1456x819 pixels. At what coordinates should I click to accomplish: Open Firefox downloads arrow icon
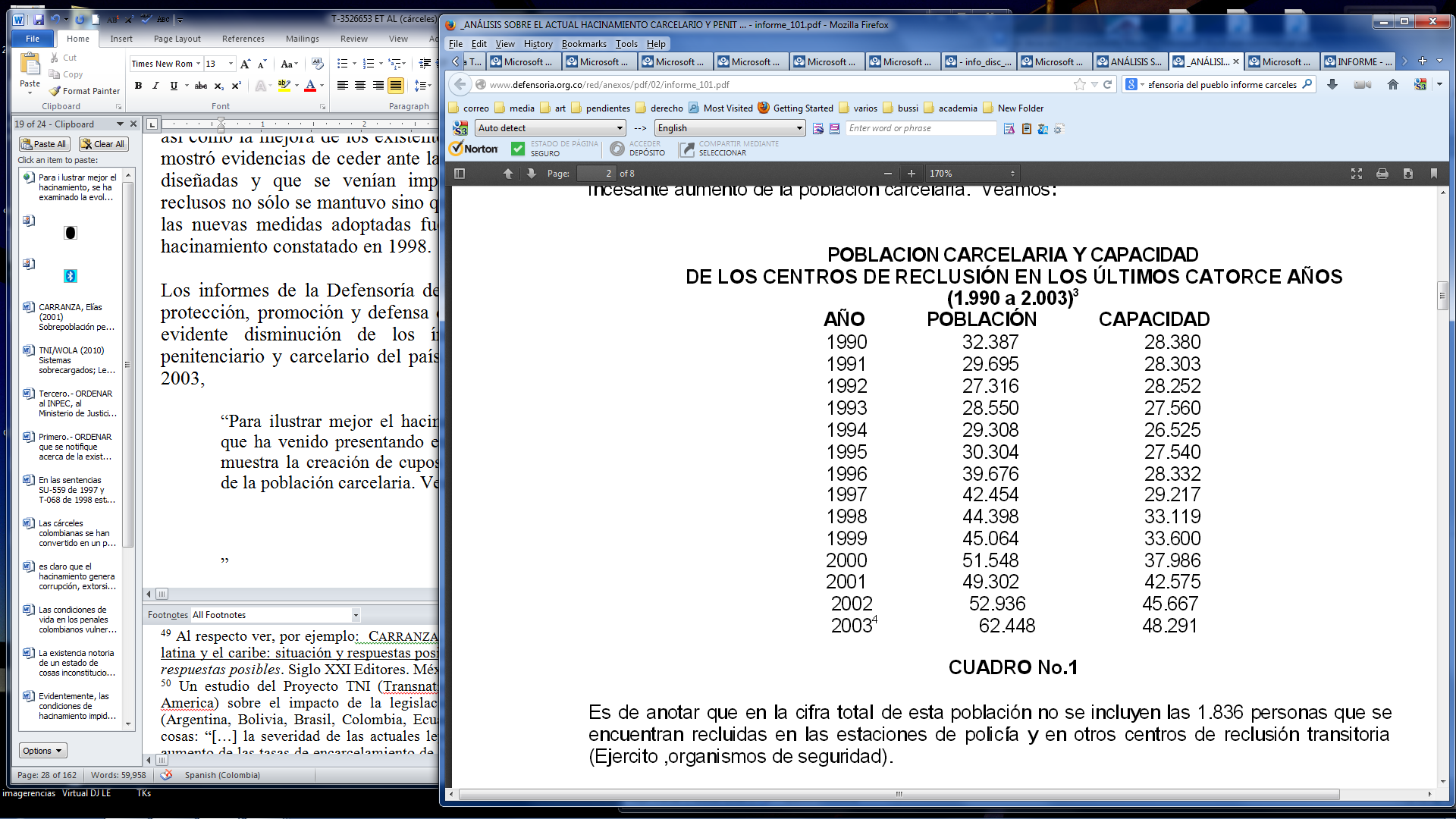coord(1332,85)
